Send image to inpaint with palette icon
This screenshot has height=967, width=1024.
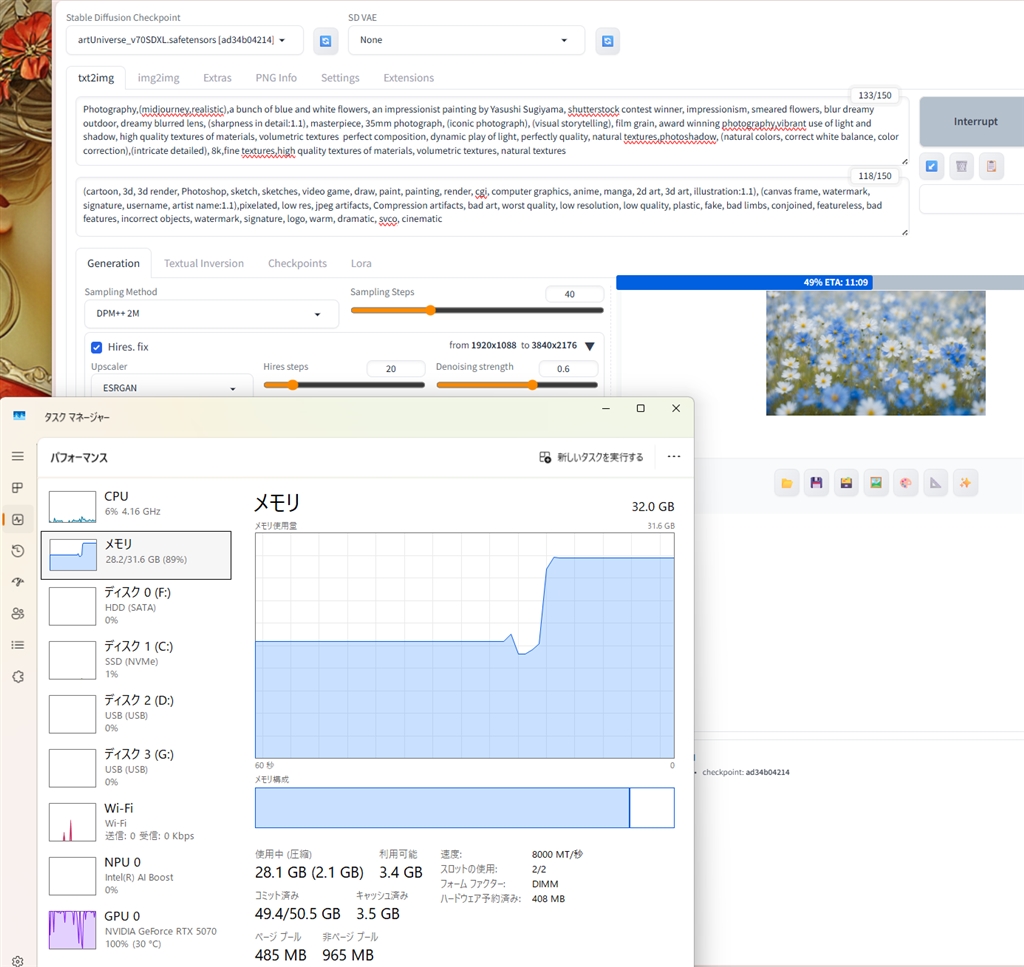point(906,483)
